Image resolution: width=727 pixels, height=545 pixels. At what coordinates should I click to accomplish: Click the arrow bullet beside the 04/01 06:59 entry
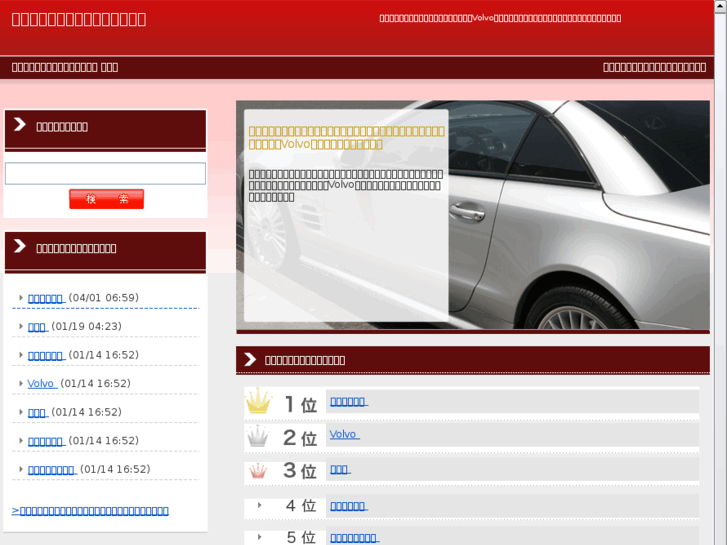click(x=21, y=298)
